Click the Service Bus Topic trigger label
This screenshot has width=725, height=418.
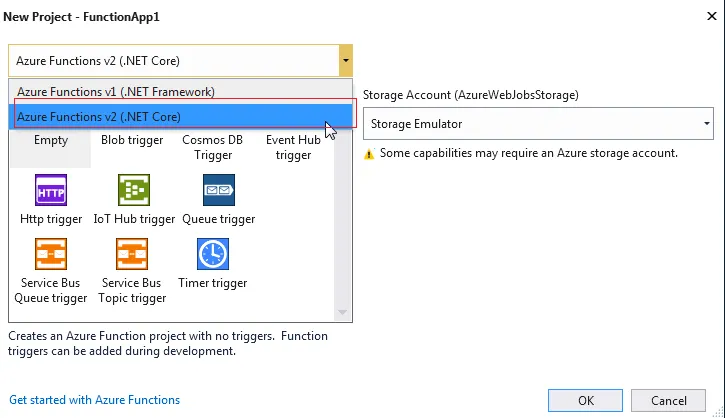click(132, 290)
